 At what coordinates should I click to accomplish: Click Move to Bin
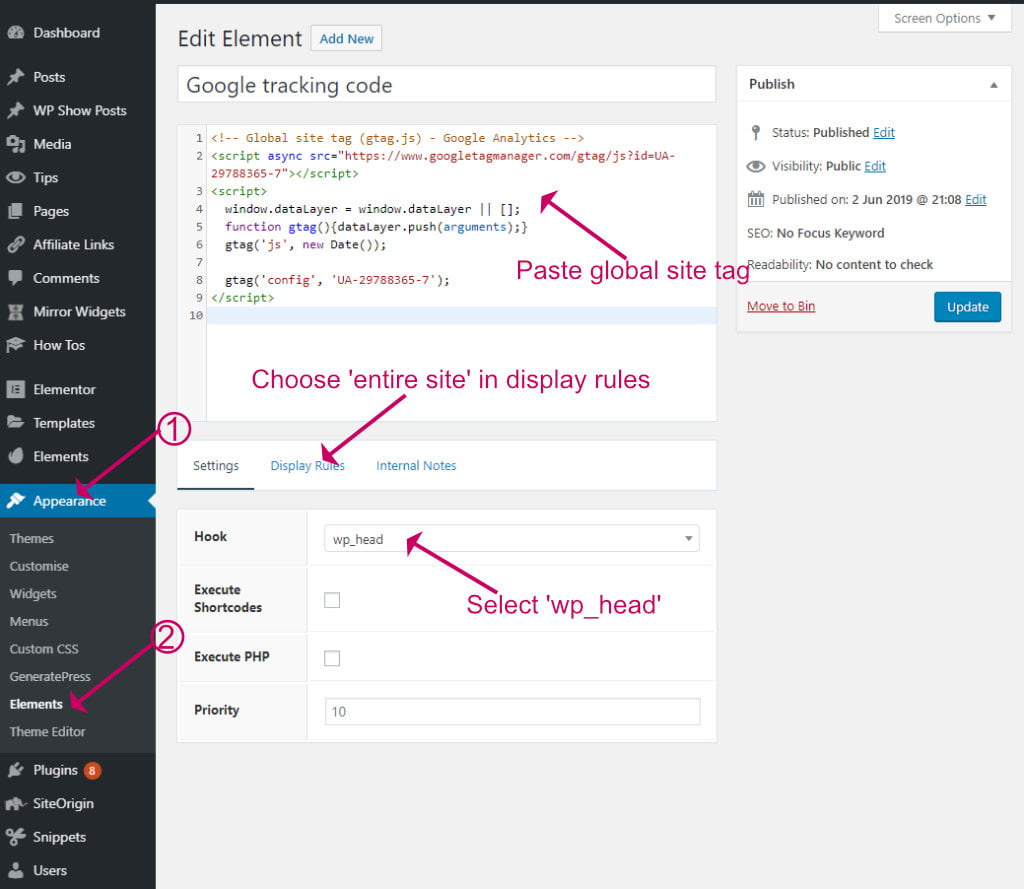click(x=780, y=307)
